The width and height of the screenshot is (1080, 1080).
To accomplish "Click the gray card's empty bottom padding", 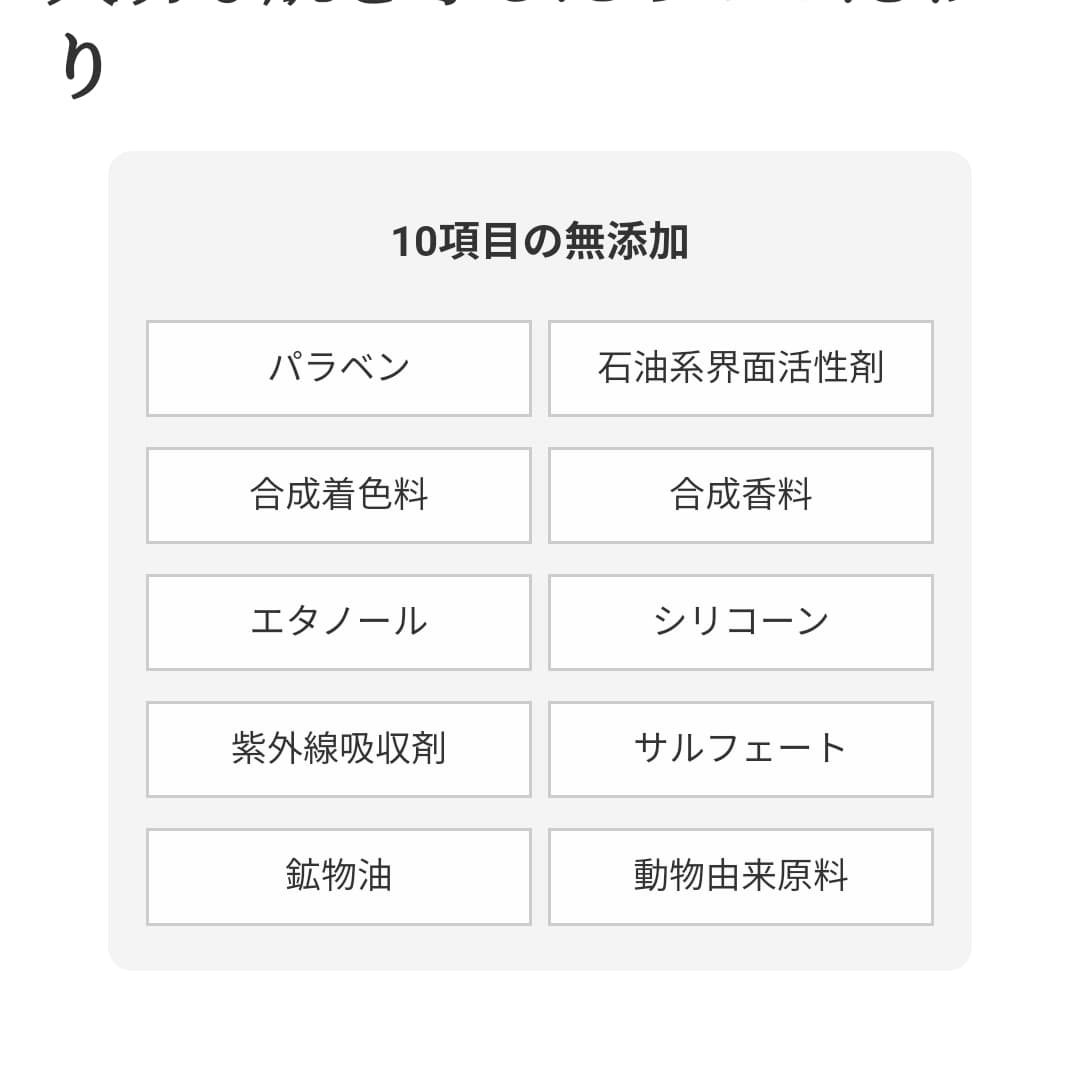I will point(540,948).
